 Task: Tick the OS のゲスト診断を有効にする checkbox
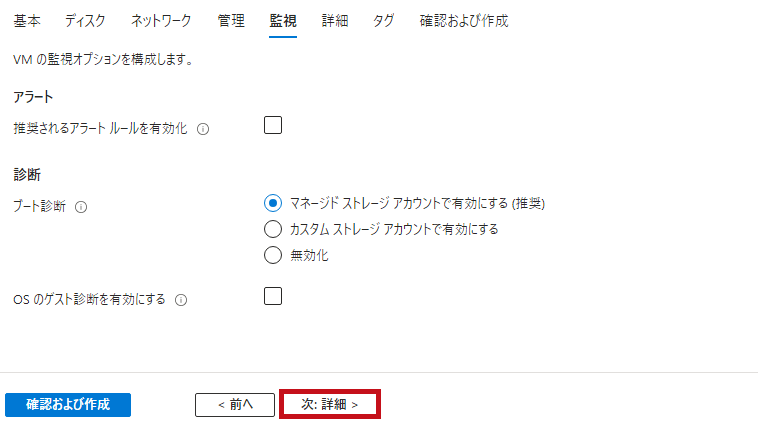(x=273, y=296)
